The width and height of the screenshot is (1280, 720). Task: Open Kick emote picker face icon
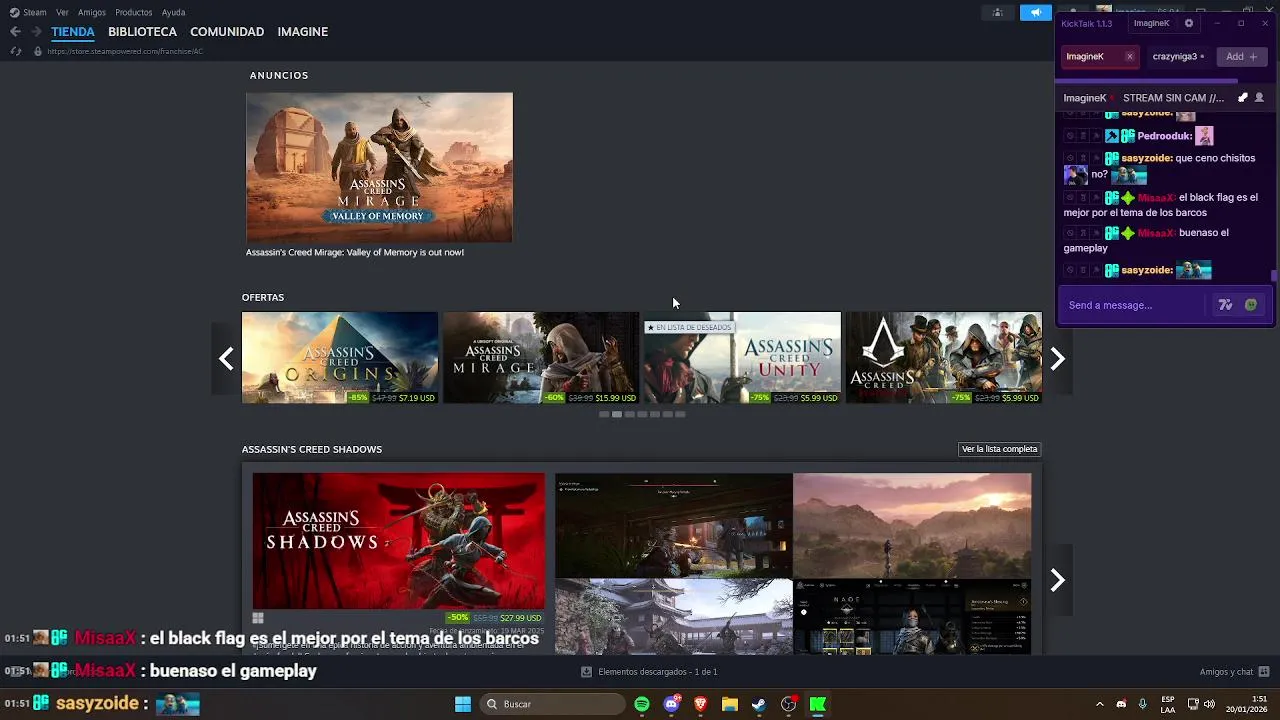[1251, 305]
